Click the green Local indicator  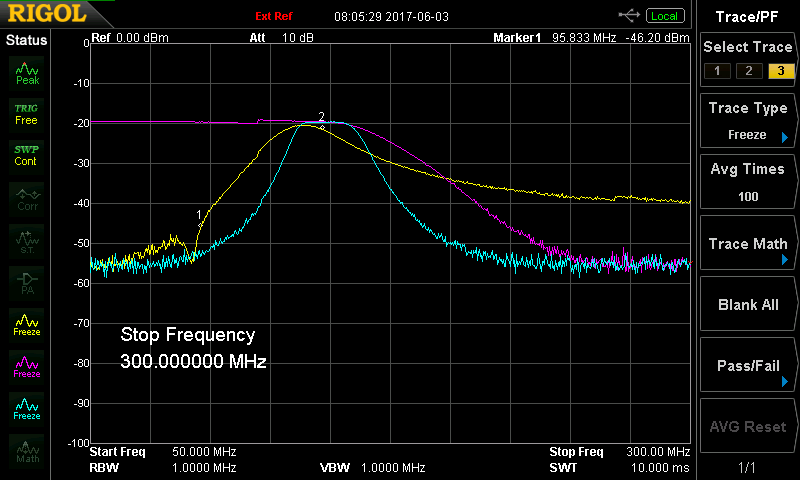[x=665, y=16]
